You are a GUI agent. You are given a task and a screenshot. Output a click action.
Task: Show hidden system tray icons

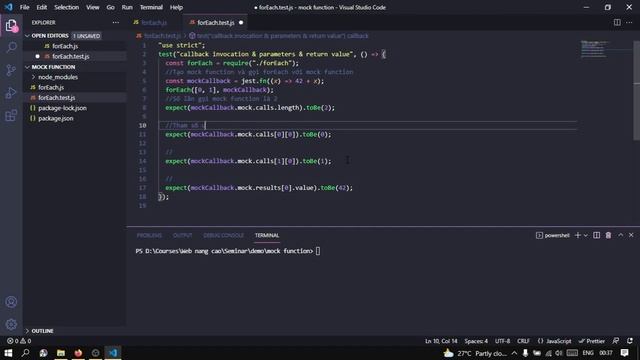coord(514,353)
